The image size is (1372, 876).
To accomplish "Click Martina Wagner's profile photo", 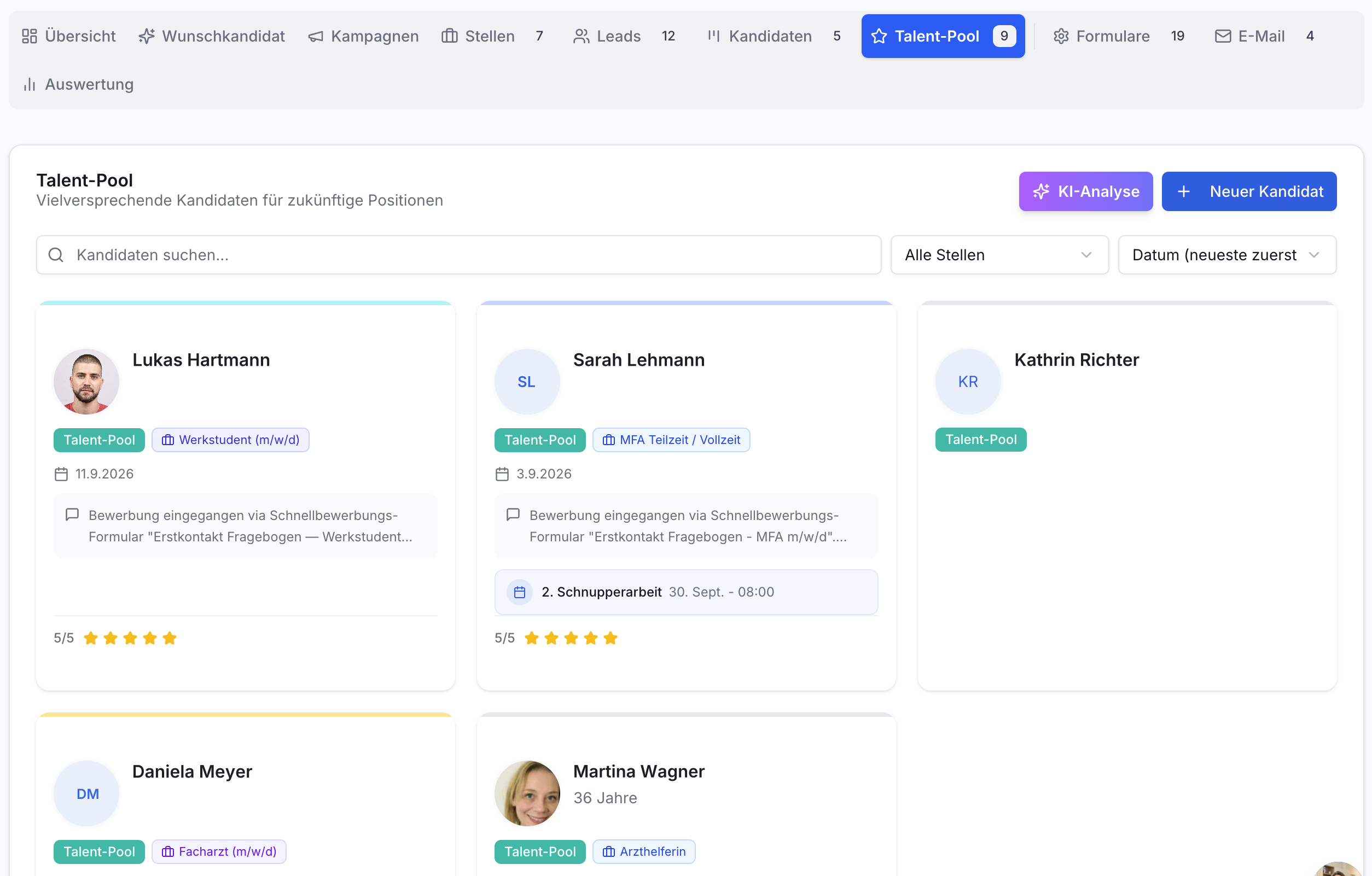I will pos(527,793).
